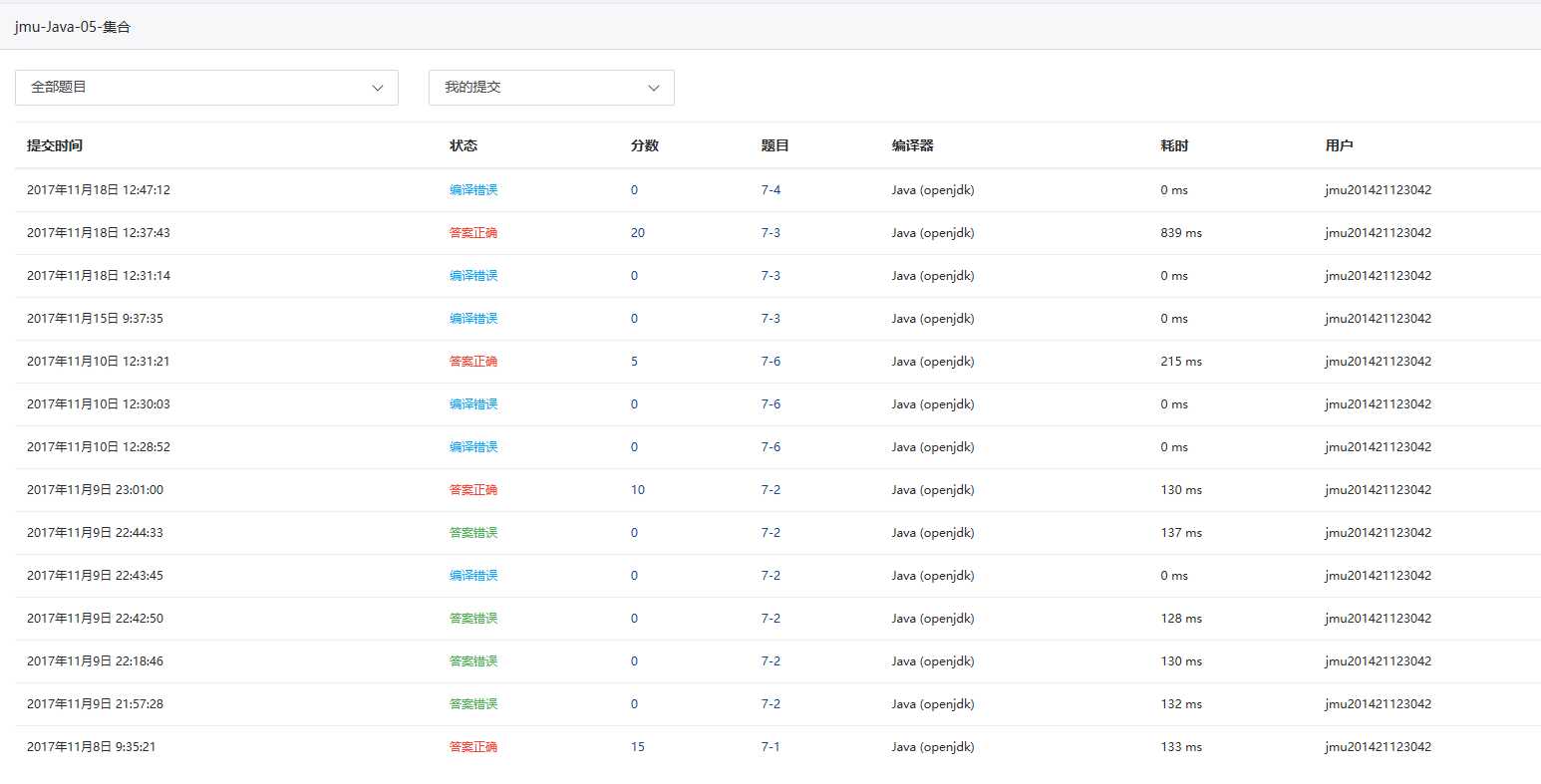1541x784 pixels.
Task: Click the 分数 column header
Action: pos(645,145)
